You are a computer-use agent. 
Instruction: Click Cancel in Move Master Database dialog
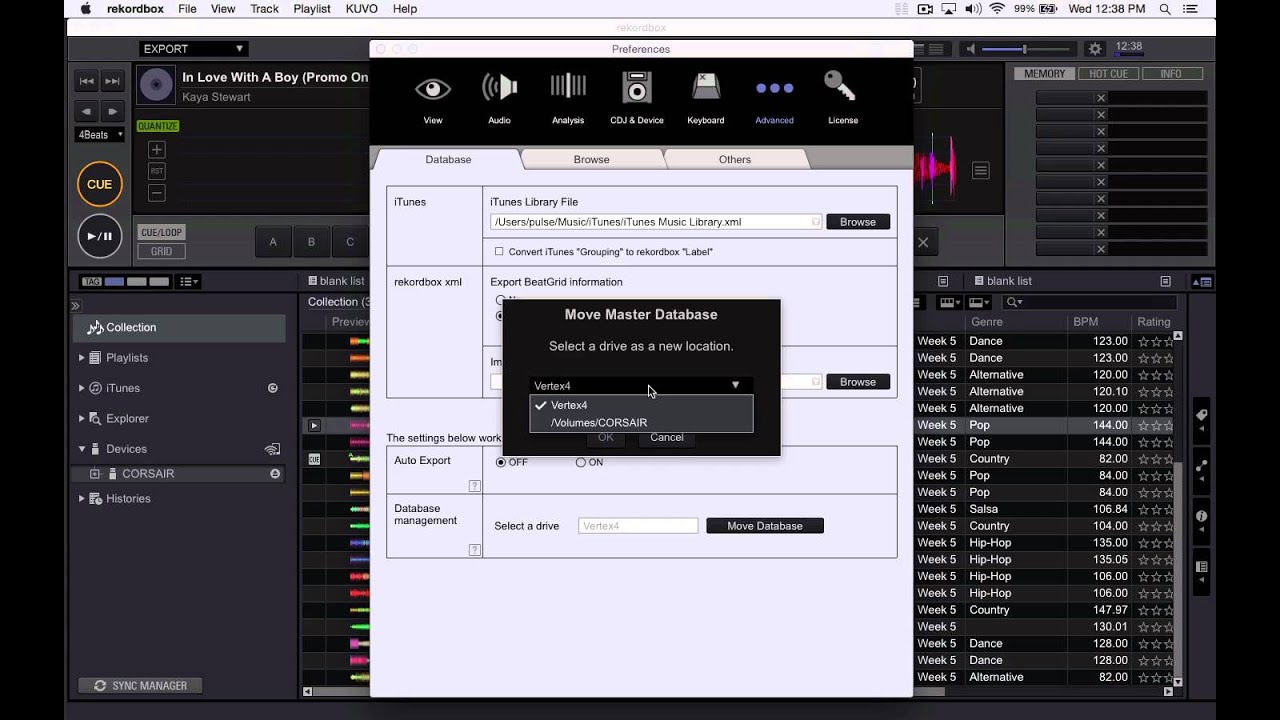[x=667, y=437]
